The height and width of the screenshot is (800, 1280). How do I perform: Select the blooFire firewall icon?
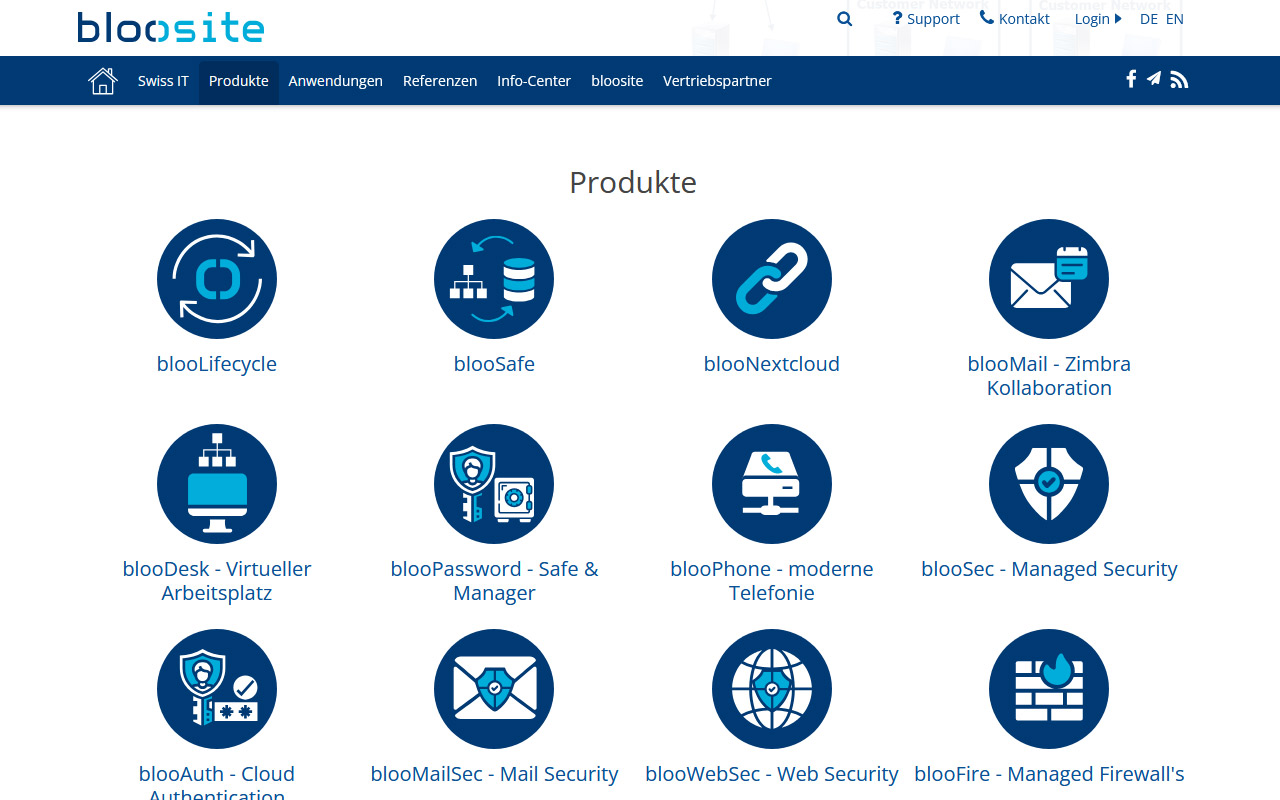pos(1049,689)
